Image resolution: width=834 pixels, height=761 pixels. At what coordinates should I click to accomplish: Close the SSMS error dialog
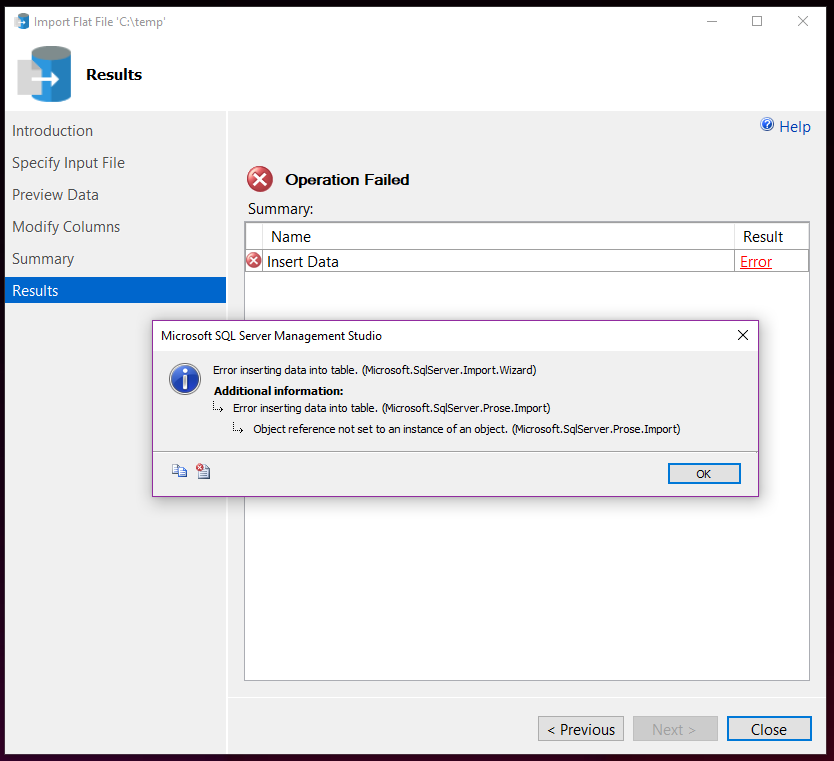[x=743, y=335]
